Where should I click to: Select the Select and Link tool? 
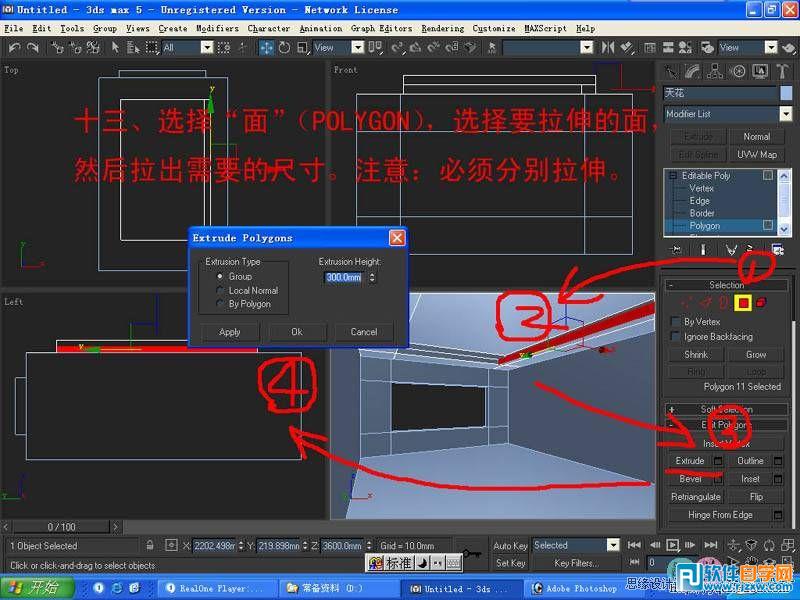tap(57, 48)
